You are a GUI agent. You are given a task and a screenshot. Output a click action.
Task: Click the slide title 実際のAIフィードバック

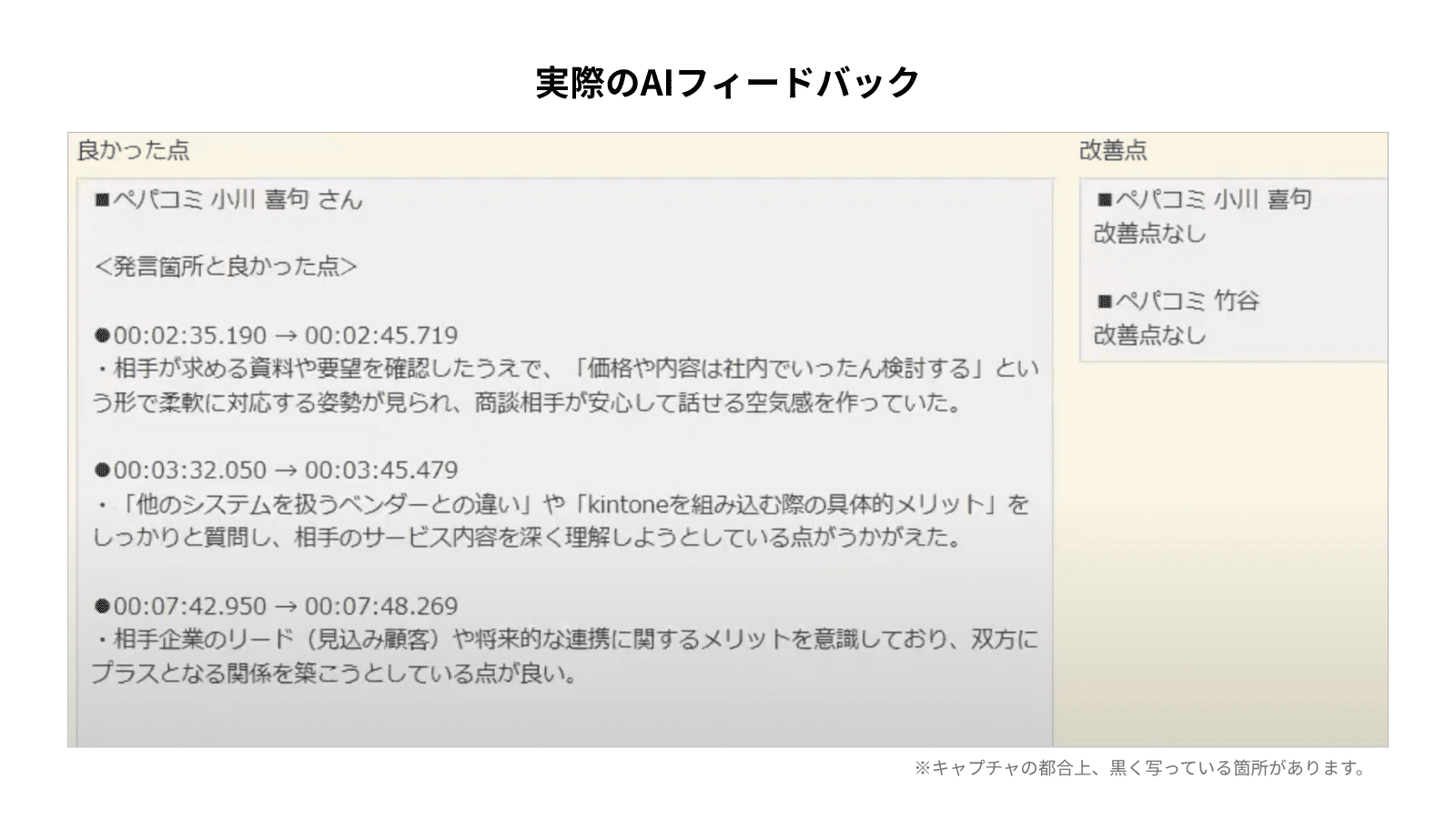pos(727,82)
